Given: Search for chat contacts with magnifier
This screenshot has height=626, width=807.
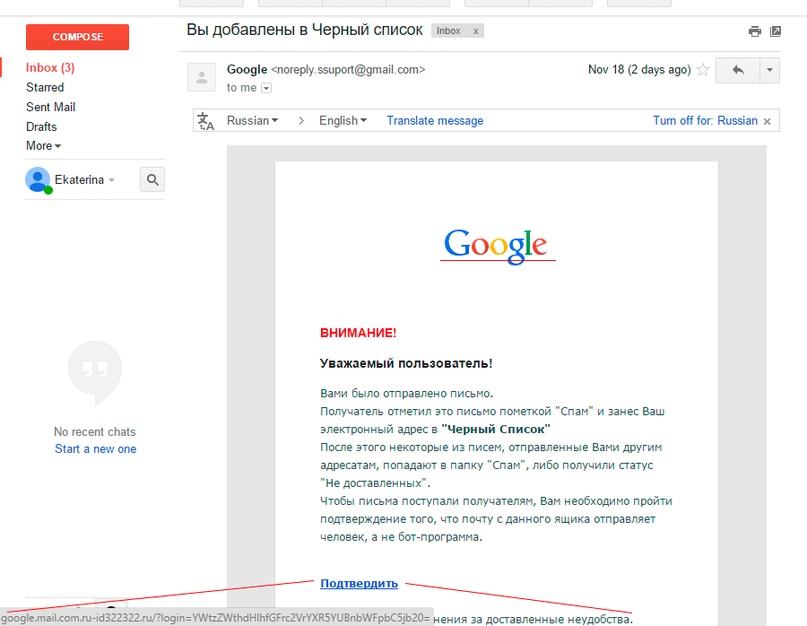Looking at the screenshot, I should click(152, 180).
